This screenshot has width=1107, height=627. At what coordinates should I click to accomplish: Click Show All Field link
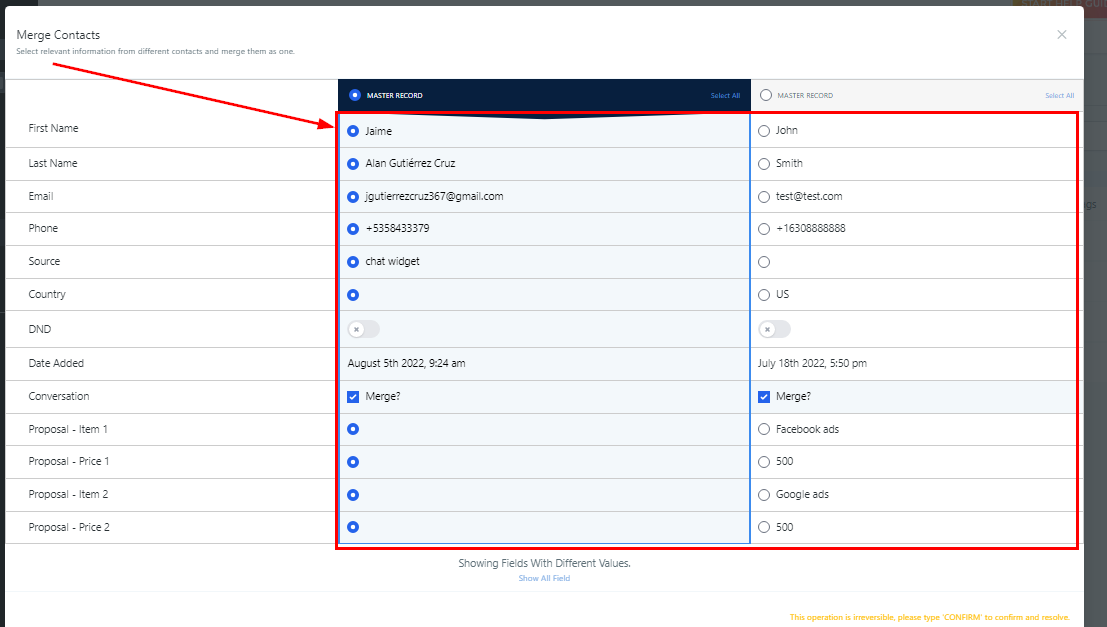[544, 578]
